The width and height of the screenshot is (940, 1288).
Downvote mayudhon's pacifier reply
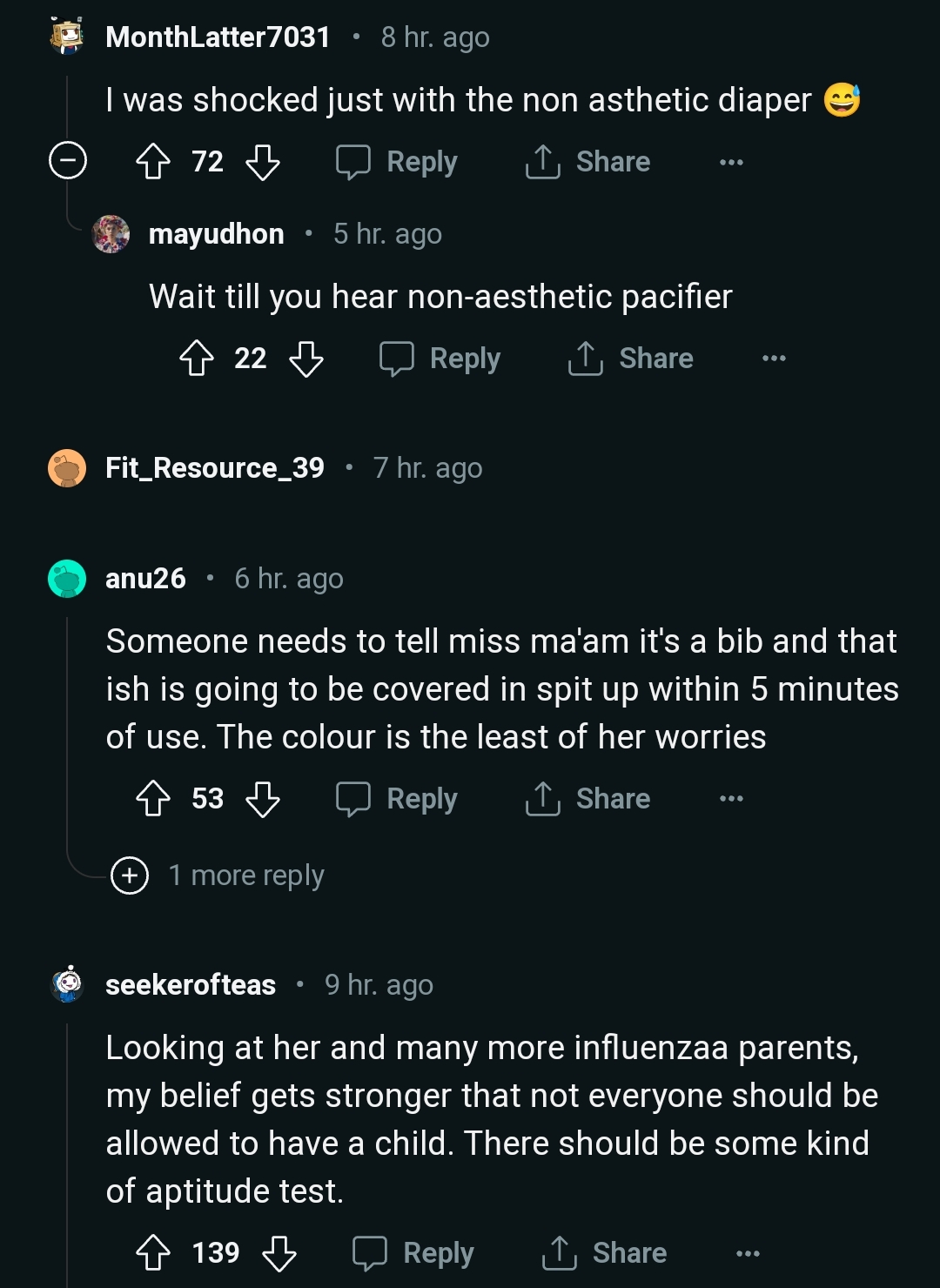coord(305,359)
